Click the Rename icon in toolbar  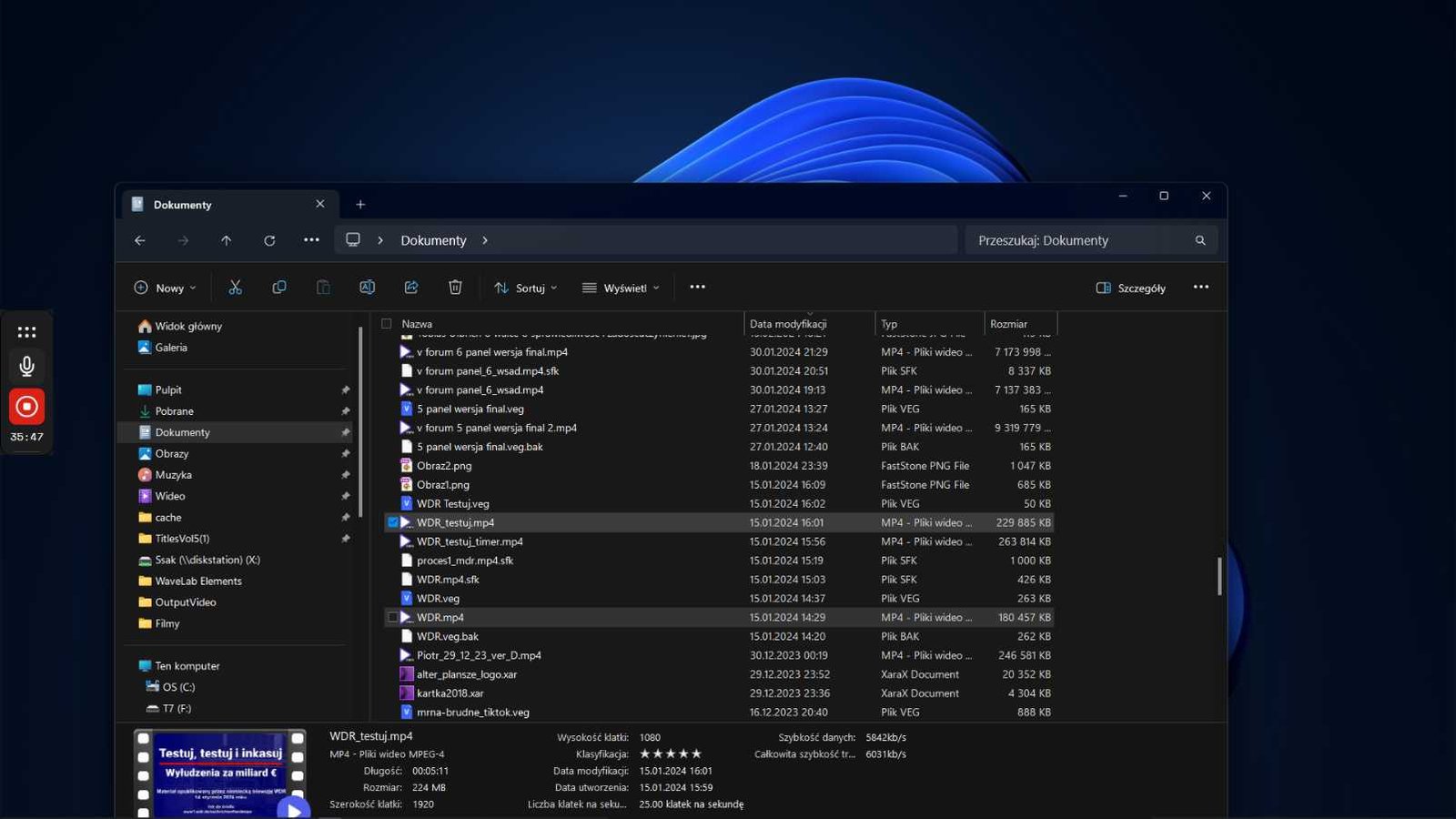[367, 288]
